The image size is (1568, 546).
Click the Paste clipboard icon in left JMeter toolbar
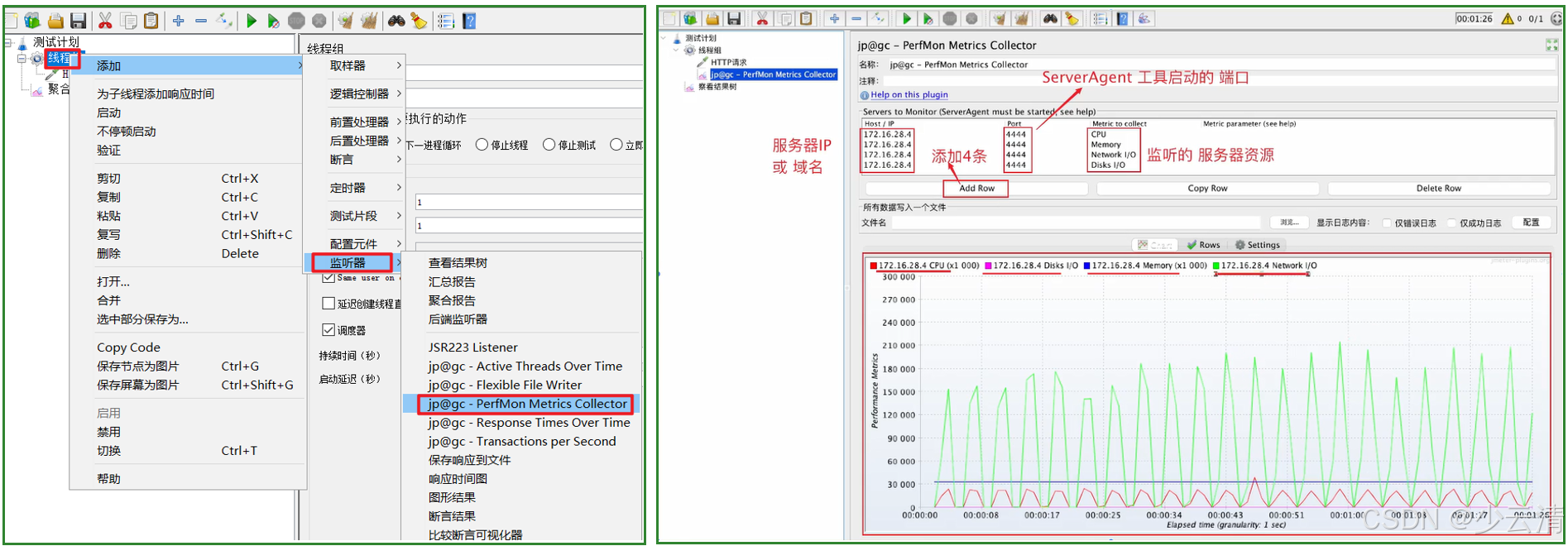pyautogui.click(x=151, y=21)
